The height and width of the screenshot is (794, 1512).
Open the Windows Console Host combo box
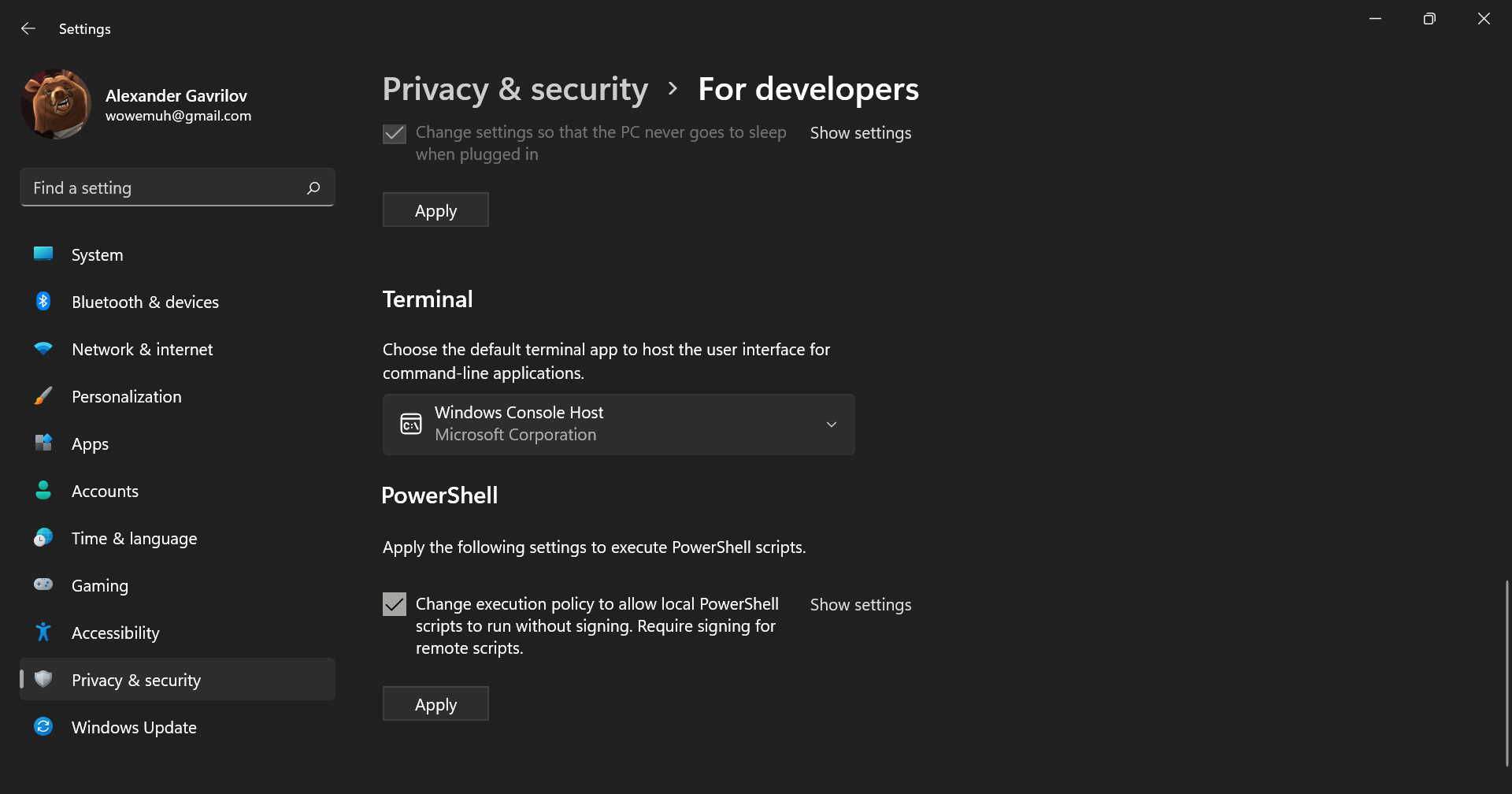(x=619, y=425)
